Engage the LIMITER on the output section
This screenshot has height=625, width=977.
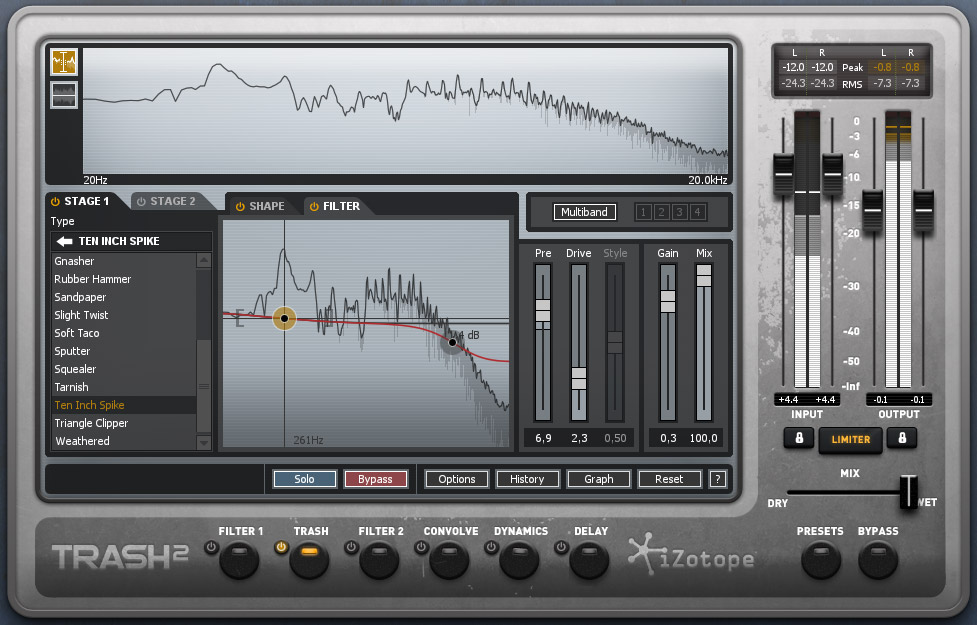click(850, 440)
